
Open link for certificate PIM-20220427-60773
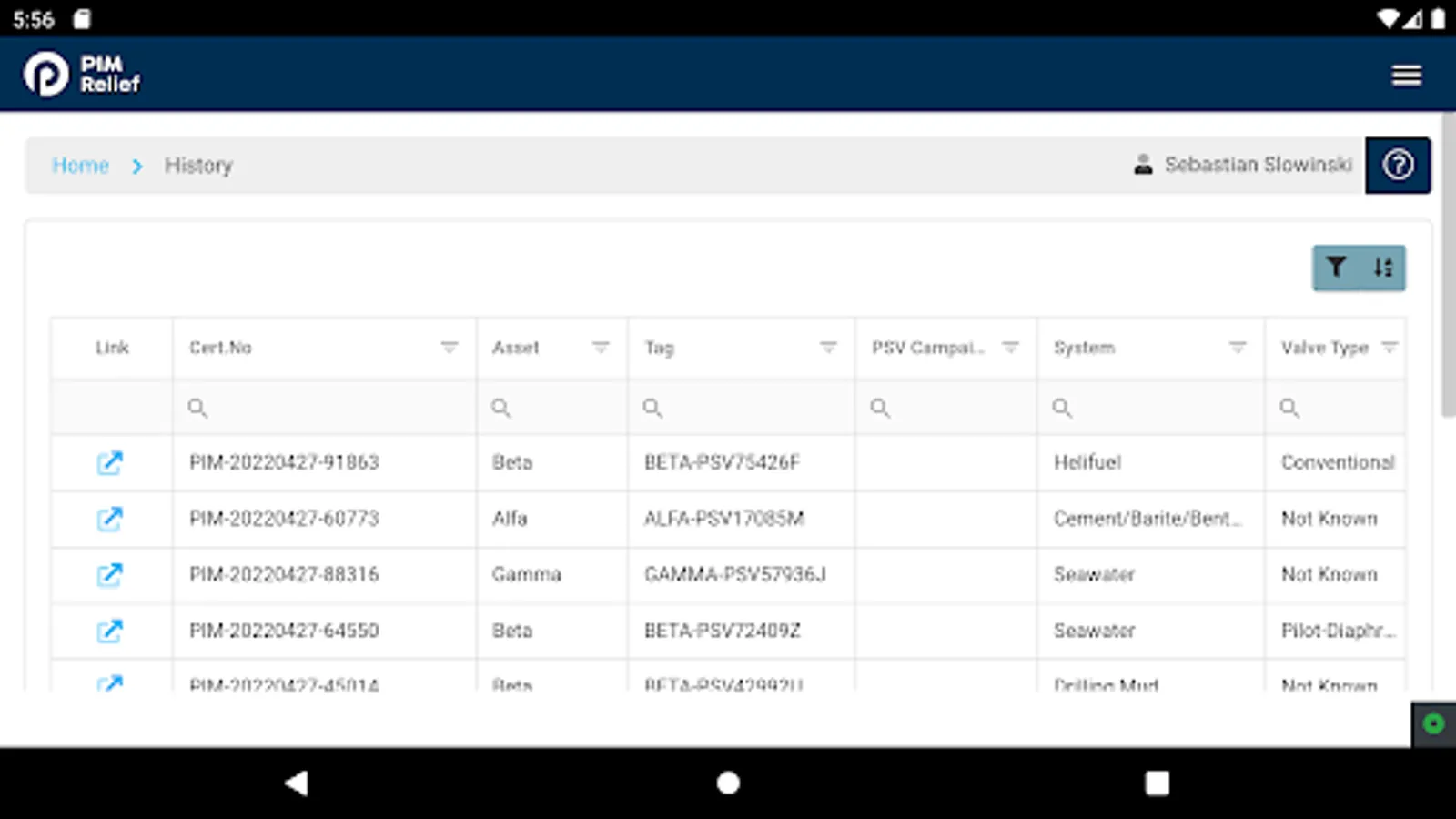[109, 519]
